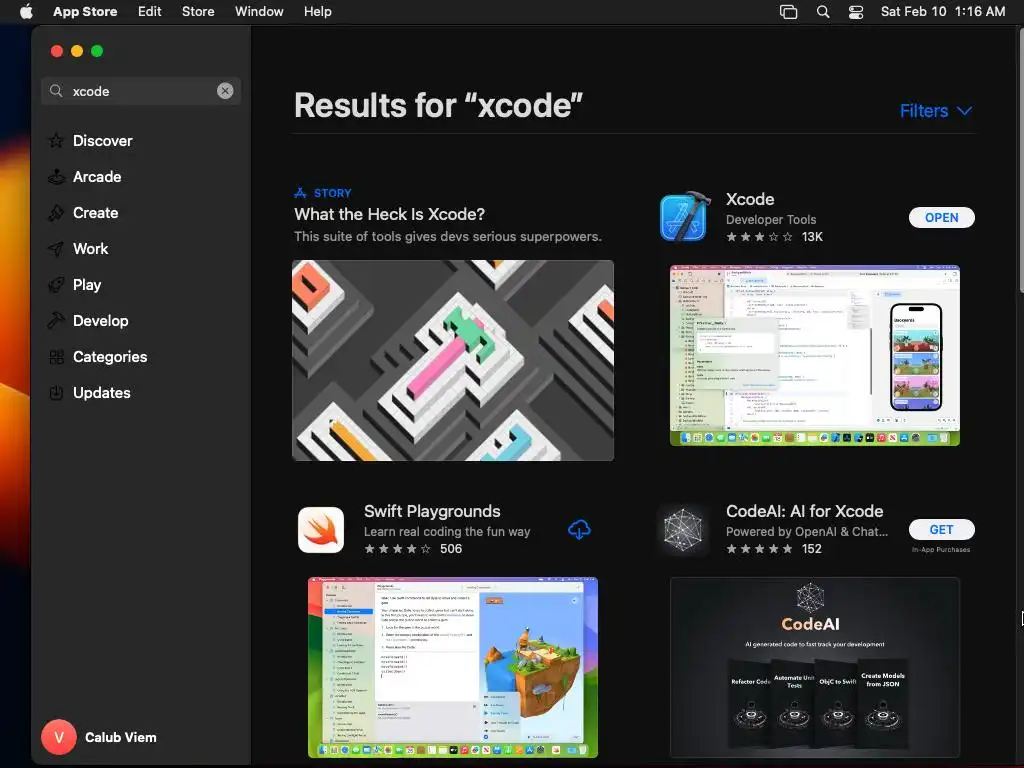The height and width of the screenshot is (768, 1024).
Task: Click the Updates download icon
Action: point(56,392)
